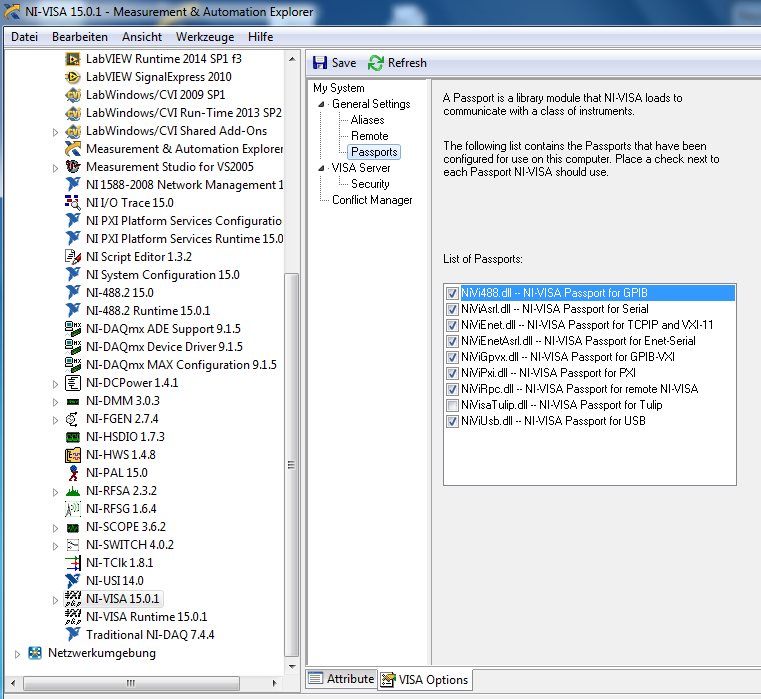Click the NI-DCPower 1.4.1 icon

point(73,383)
